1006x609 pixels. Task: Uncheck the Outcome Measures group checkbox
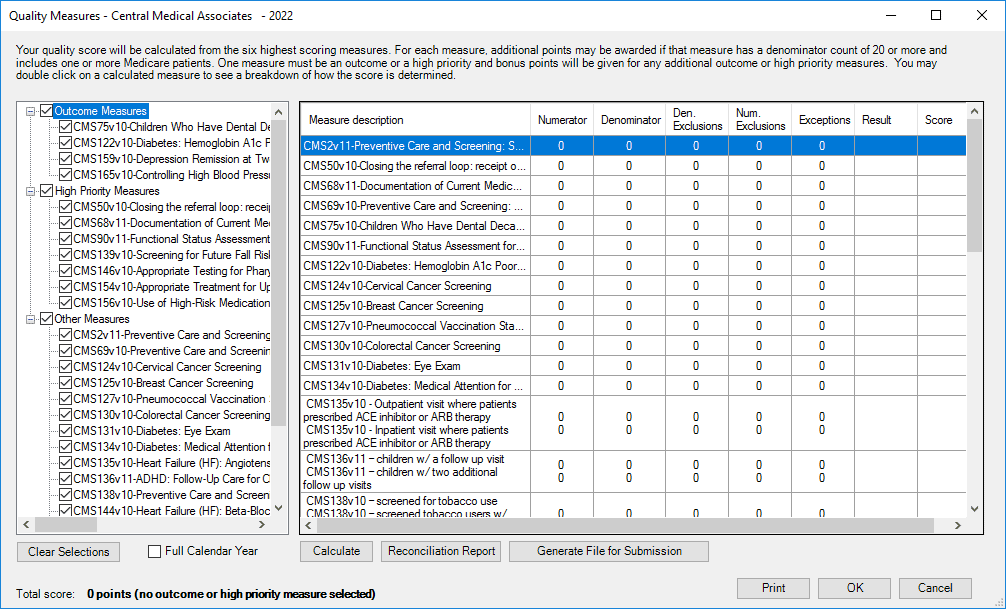46,111
